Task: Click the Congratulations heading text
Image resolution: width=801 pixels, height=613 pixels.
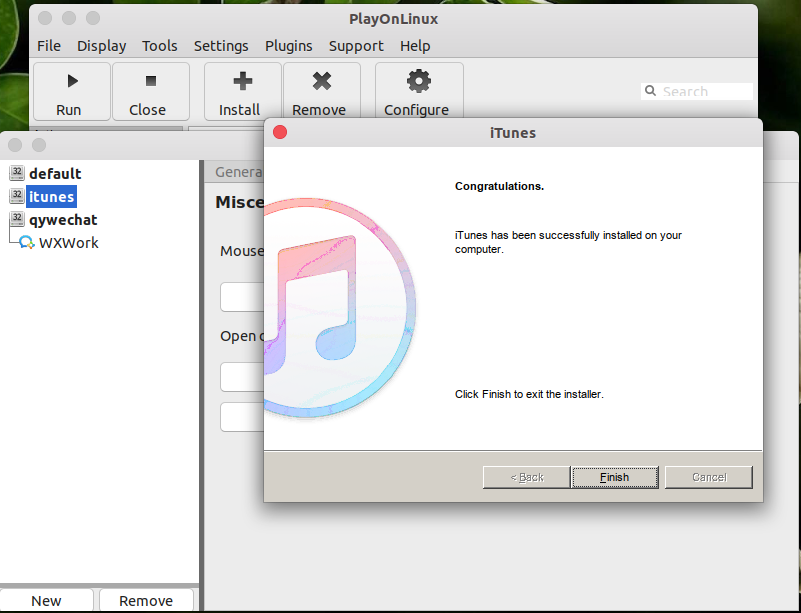Action: pyautogui.click(x=499, y=186)
